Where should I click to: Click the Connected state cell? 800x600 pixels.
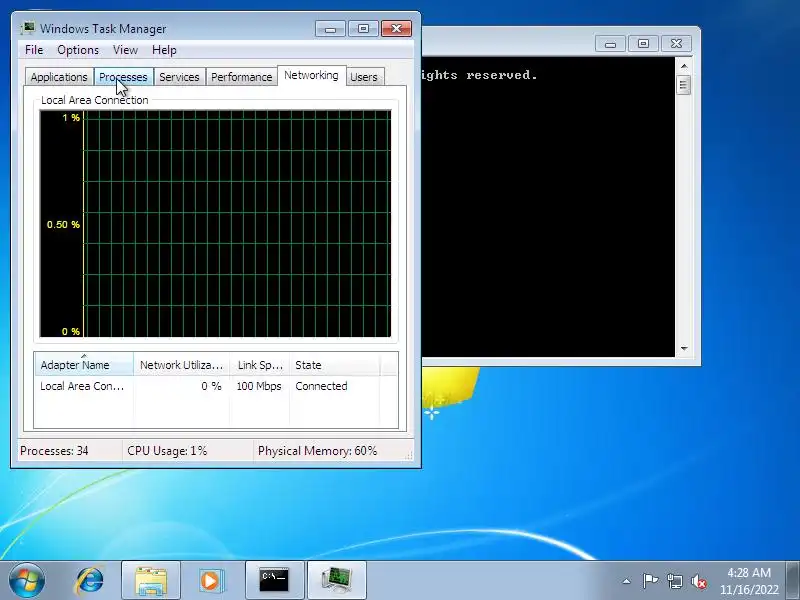pyautogui.click(x=321, y=386)
